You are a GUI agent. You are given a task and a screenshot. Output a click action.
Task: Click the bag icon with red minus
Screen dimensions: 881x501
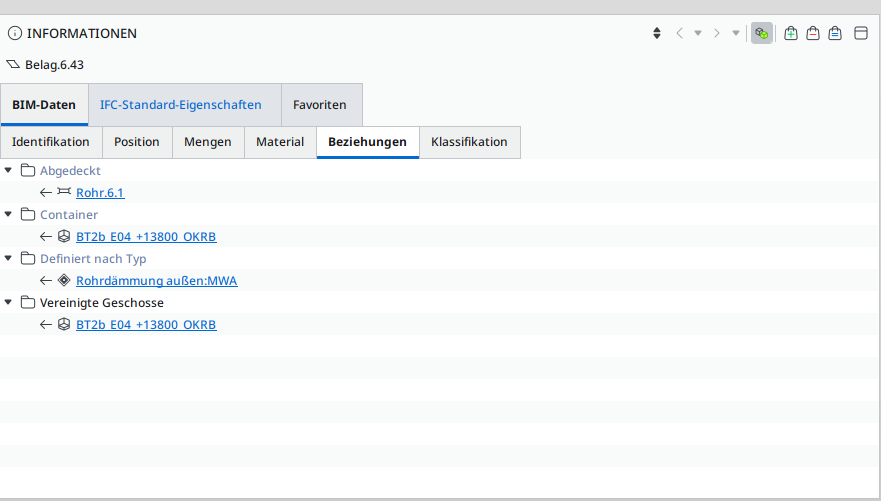point(813,33)
